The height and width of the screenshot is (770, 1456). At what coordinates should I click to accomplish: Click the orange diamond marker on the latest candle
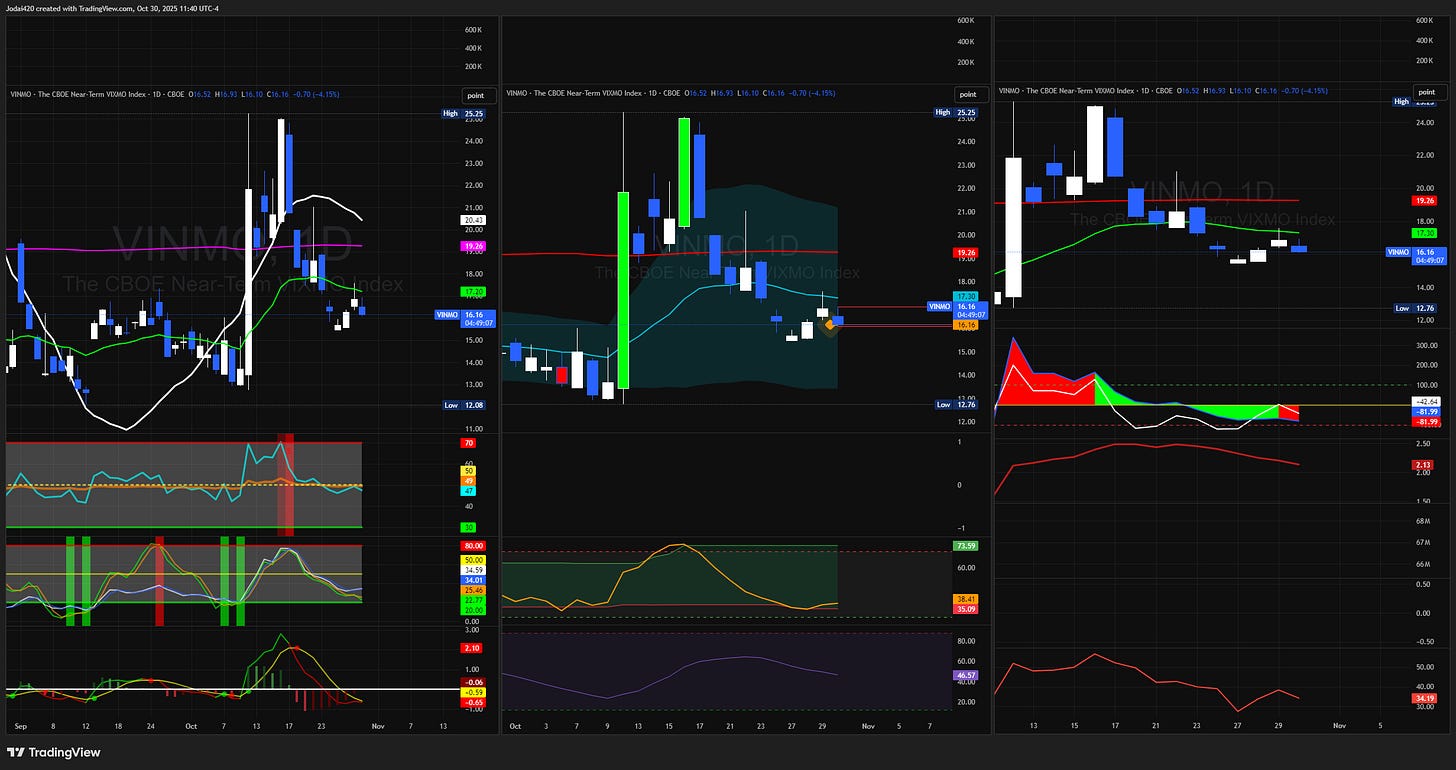pos(830,324)
